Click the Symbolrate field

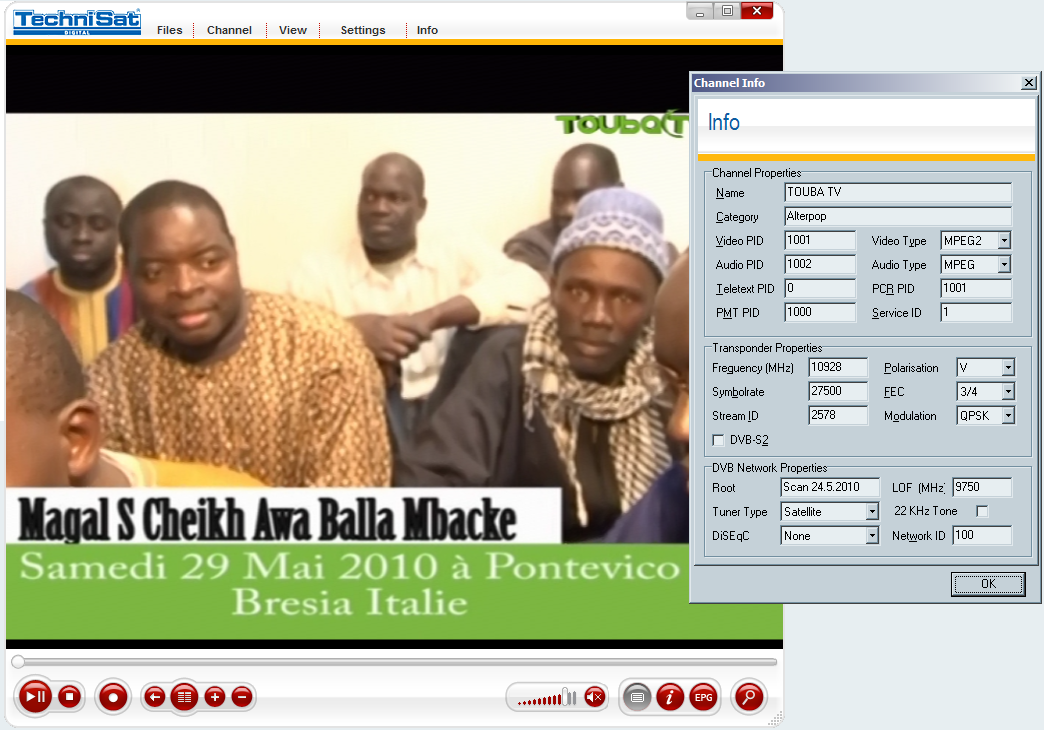point(838,391)
